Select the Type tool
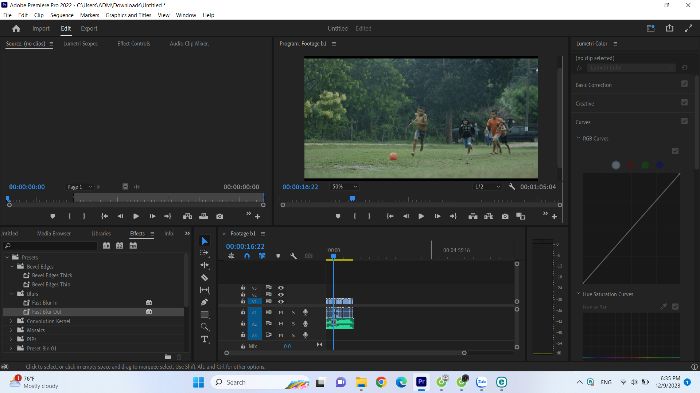The width and height of the screenshot is (700, 393). pos(204,339)
